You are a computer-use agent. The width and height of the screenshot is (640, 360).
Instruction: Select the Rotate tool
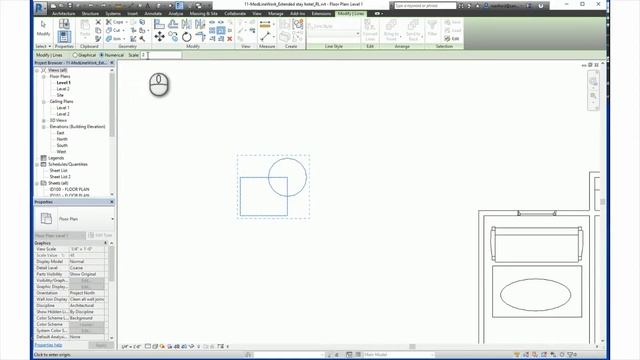coord(187,37)
